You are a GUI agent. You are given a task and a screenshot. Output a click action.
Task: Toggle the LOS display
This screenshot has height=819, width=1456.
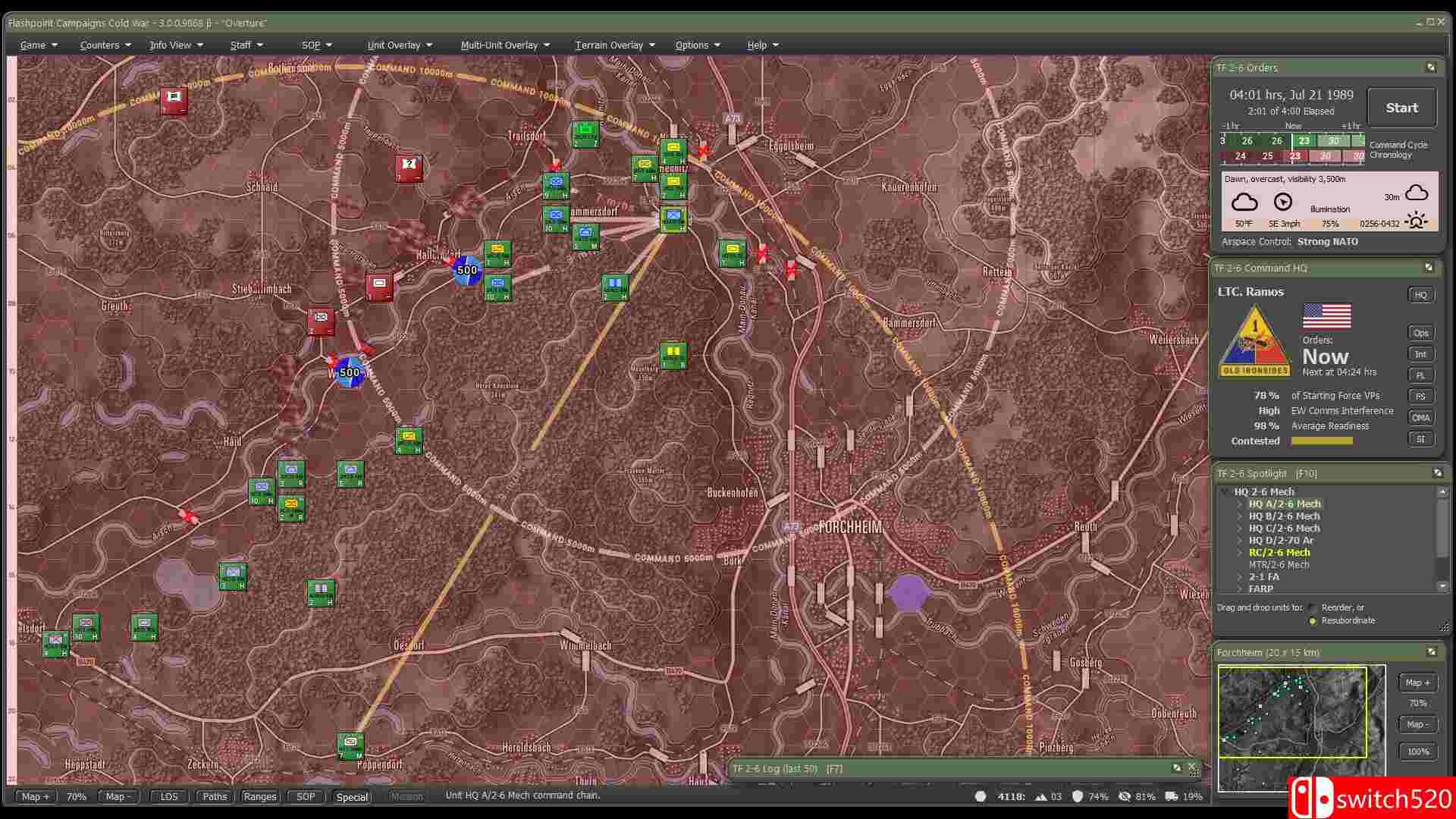click(168, 796)
